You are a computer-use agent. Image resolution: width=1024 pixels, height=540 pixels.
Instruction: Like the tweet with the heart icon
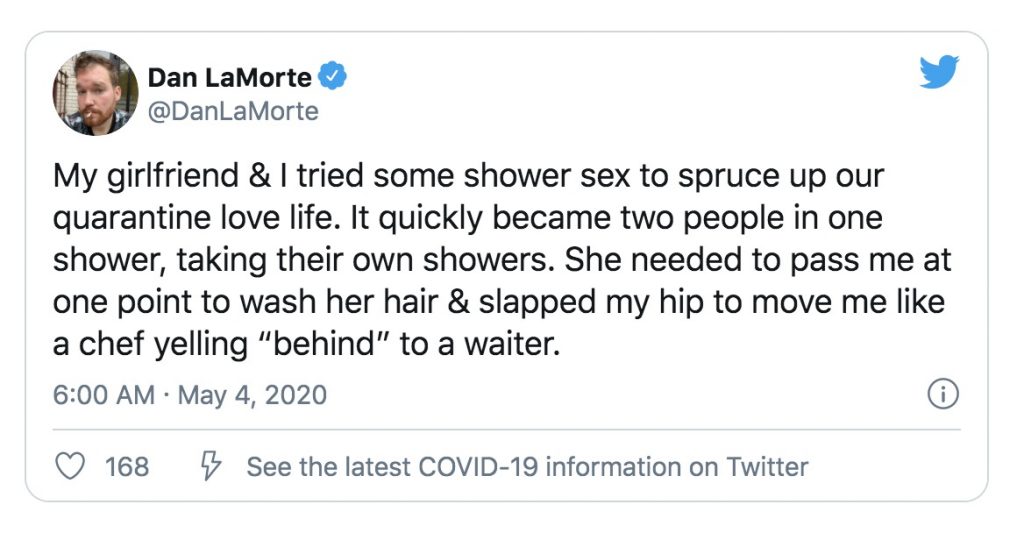click(x=70, y=466)
